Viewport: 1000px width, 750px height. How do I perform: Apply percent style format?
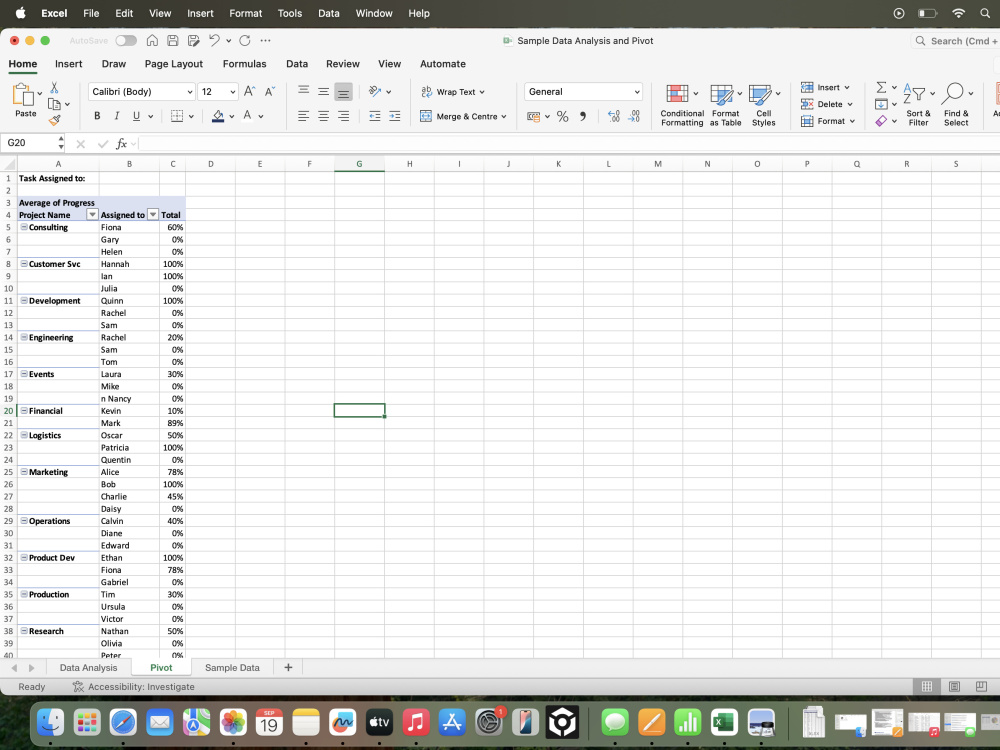point(562,116)
